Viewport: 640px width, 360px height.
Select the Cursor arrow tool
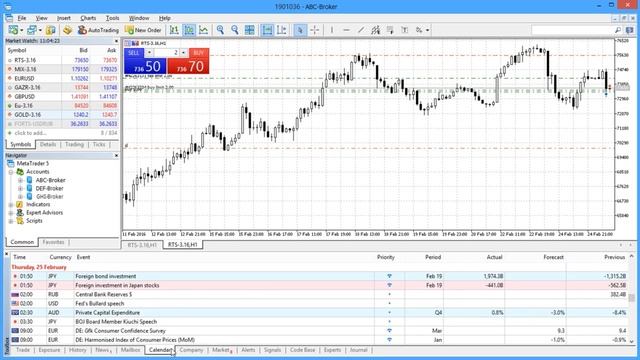[x=300, y=30]
